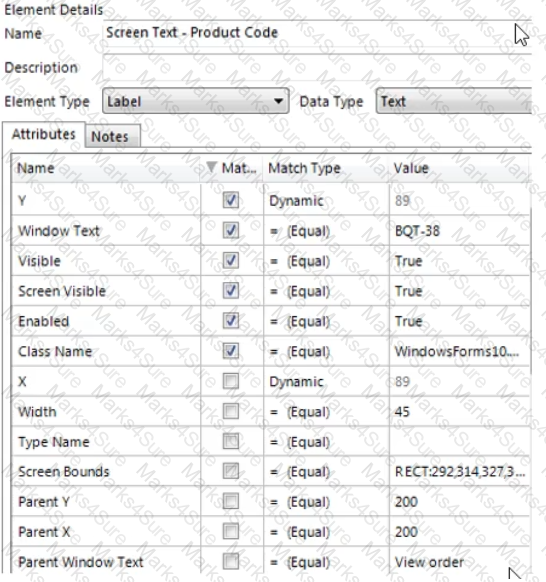Click the sort arrow on Match column header
This screenshot has width=546, height=582.
pos(211,167)
